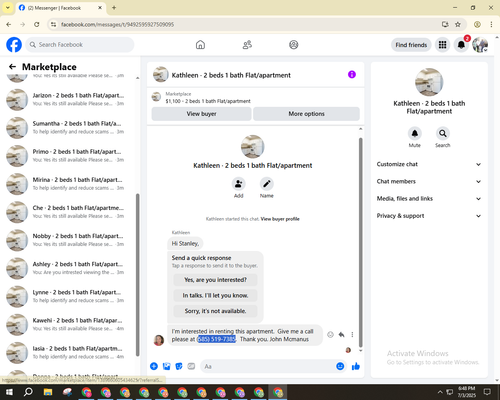Choose a GIF from composer
The height and width of the screenshot is (400, 500).
(x=191, y=366)
